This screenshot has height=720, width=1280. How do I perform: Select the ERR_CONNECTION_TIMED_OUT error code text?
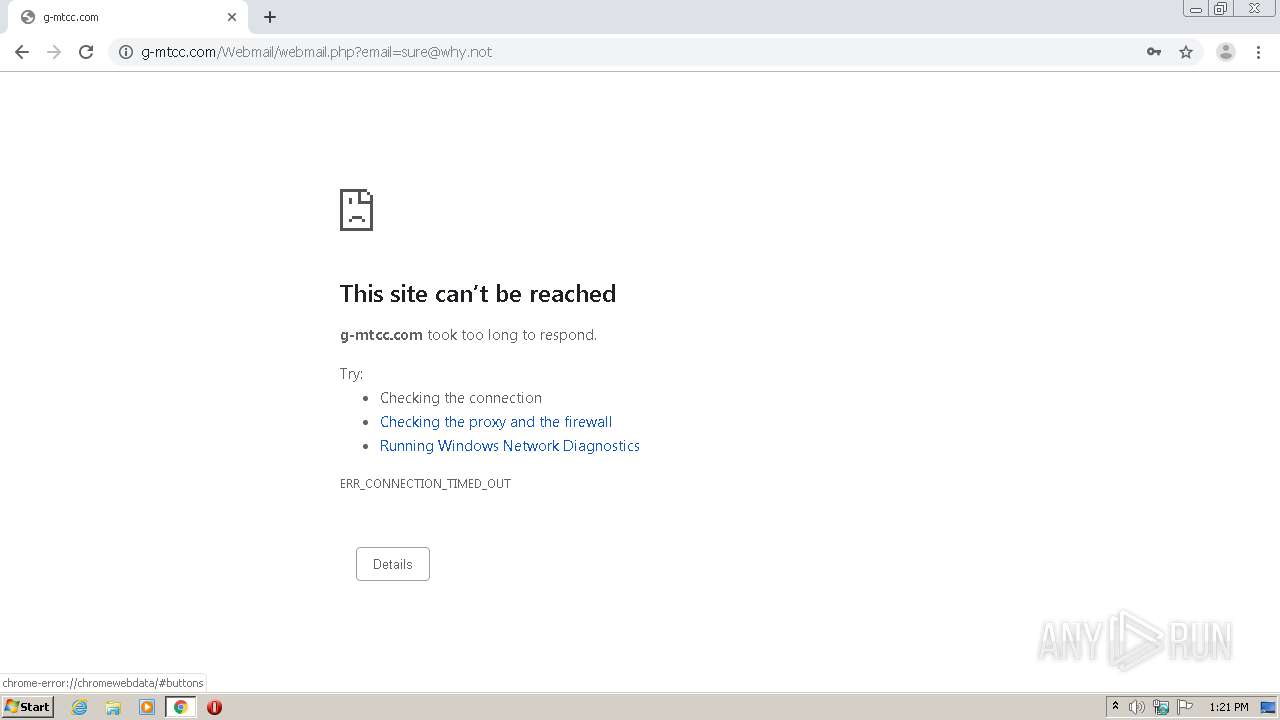(425, 483)
